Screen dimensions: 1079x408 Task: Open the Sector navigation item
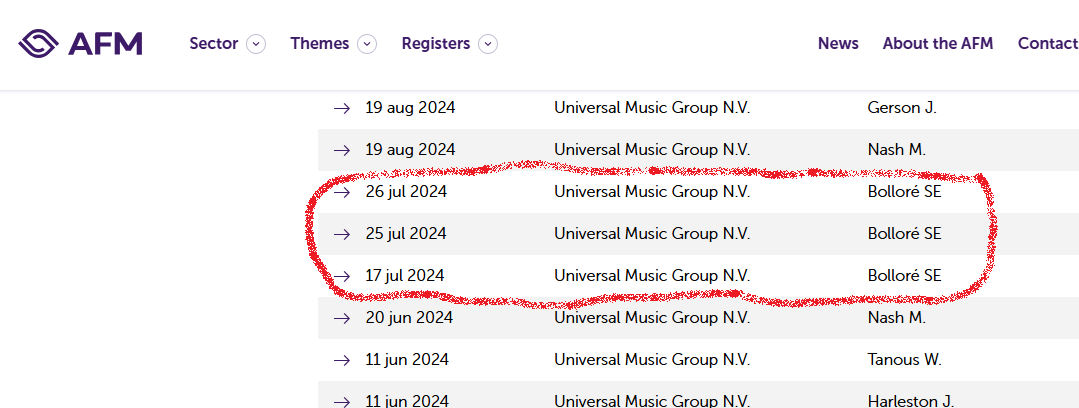click(213, 43)
